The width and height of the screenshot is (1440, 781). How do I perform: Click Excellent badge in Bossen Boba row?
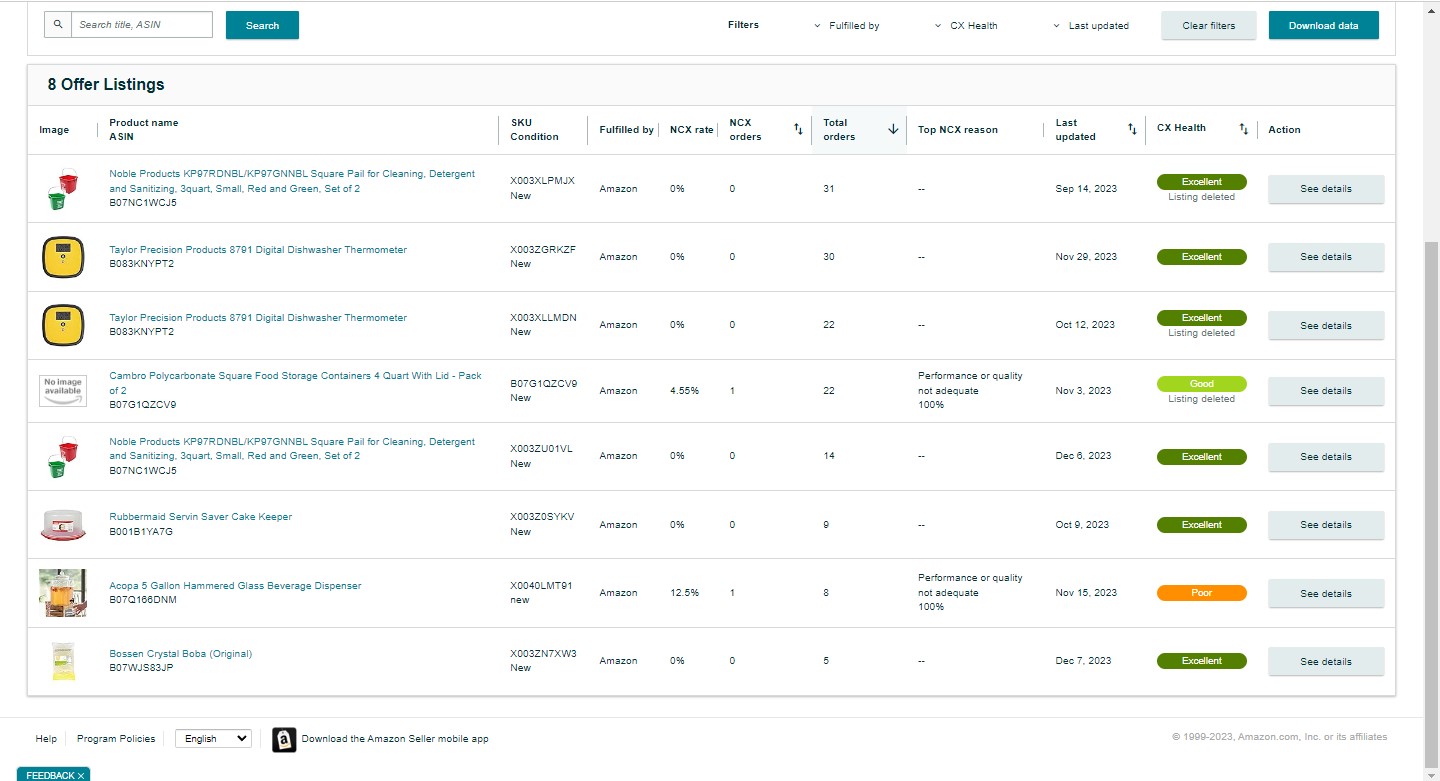pos(1202,661)
